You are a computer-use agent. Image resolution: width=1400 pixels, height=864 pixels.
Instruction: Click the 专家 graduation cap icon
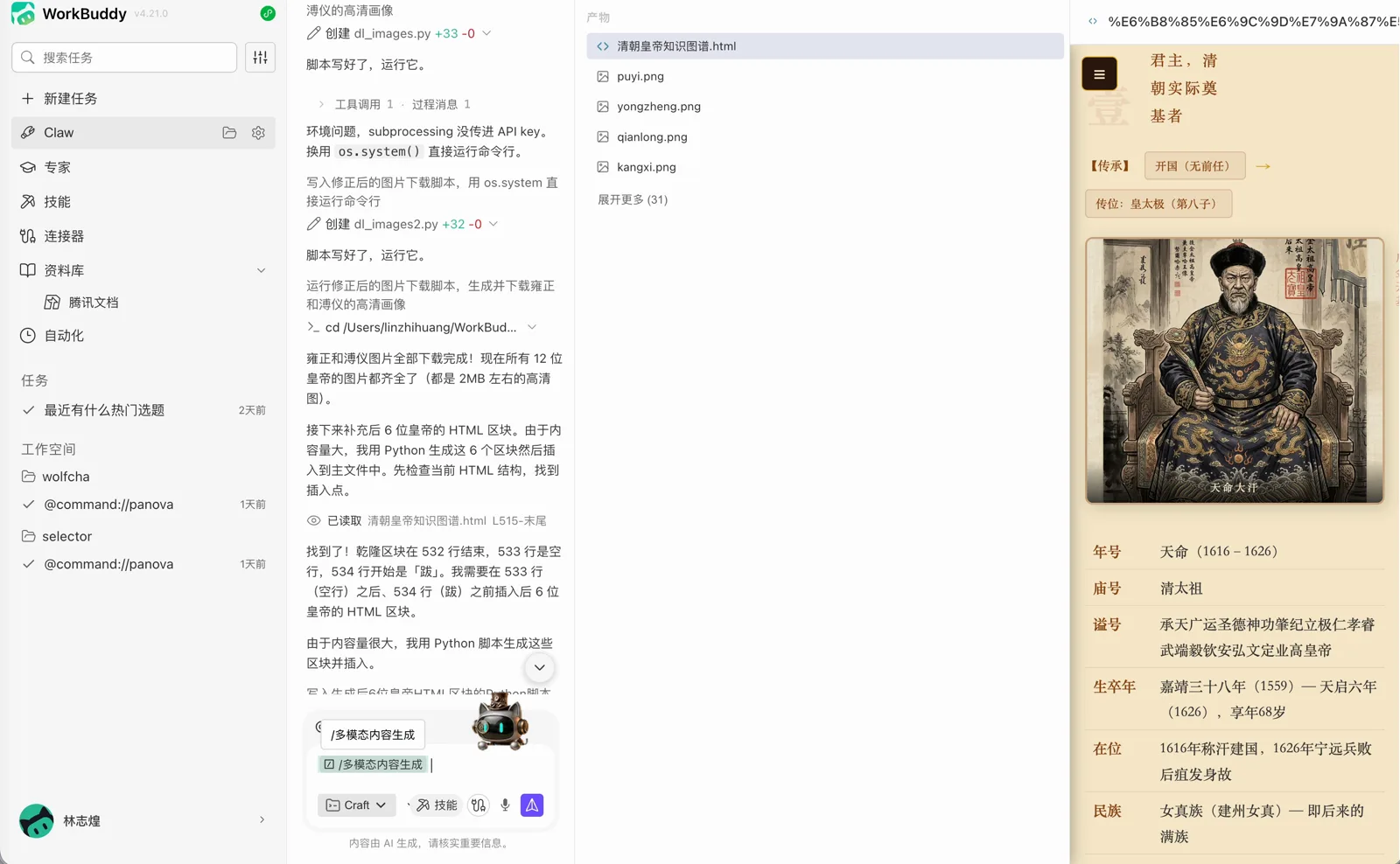pyautogui.click(x=28, y=167)
